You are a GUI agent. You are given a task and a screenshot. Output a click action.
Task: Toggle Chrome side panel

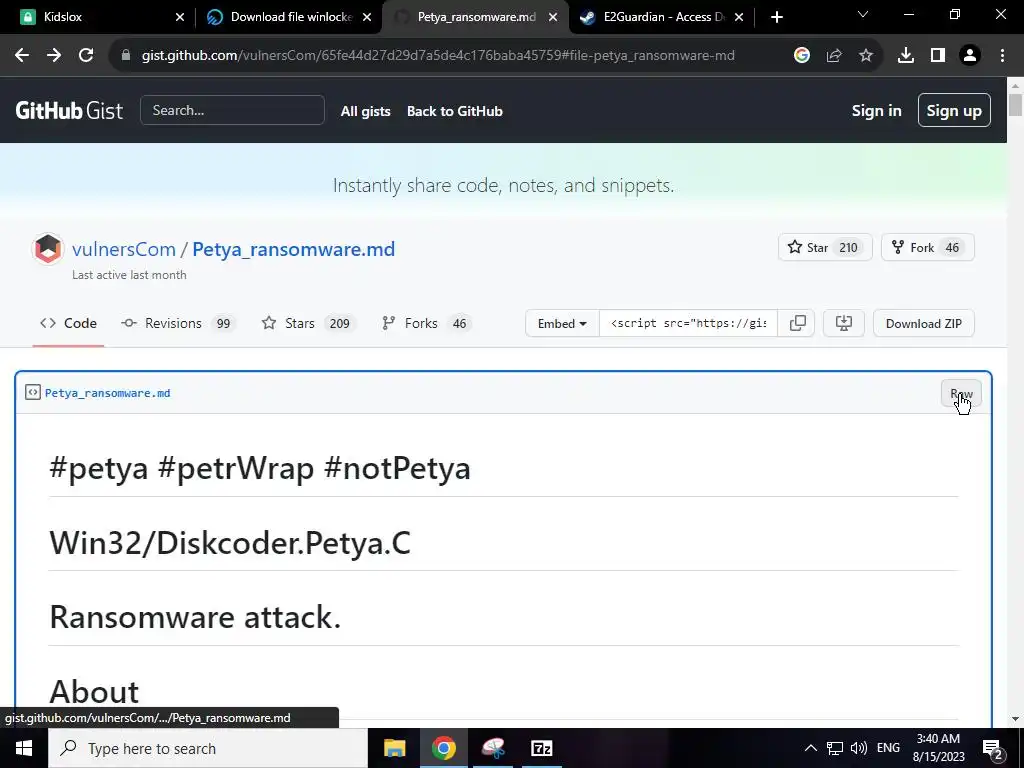tap(937, 56)
